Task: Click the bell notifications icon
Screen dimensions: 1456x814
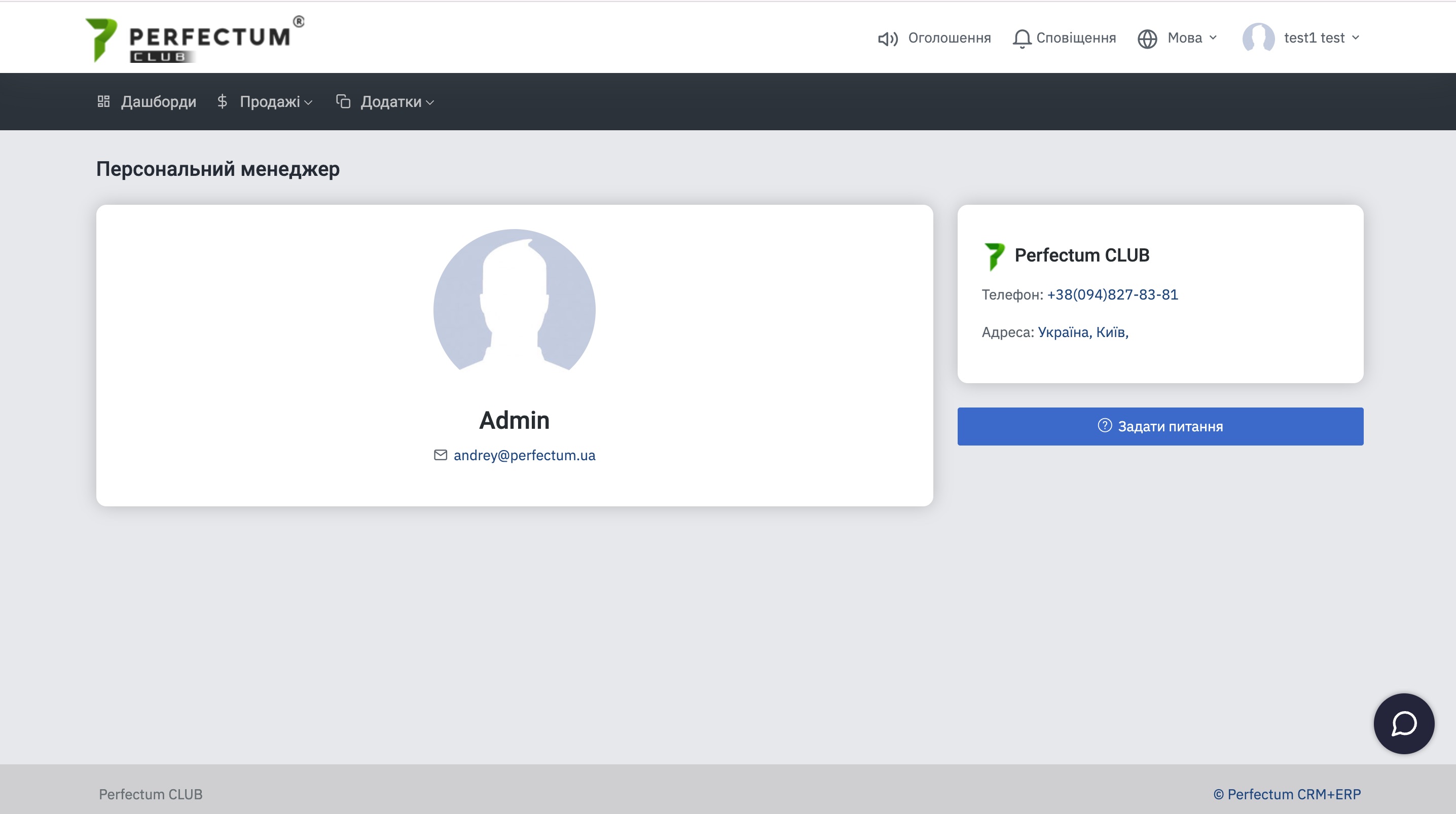Action: (x=1022, y=39)
